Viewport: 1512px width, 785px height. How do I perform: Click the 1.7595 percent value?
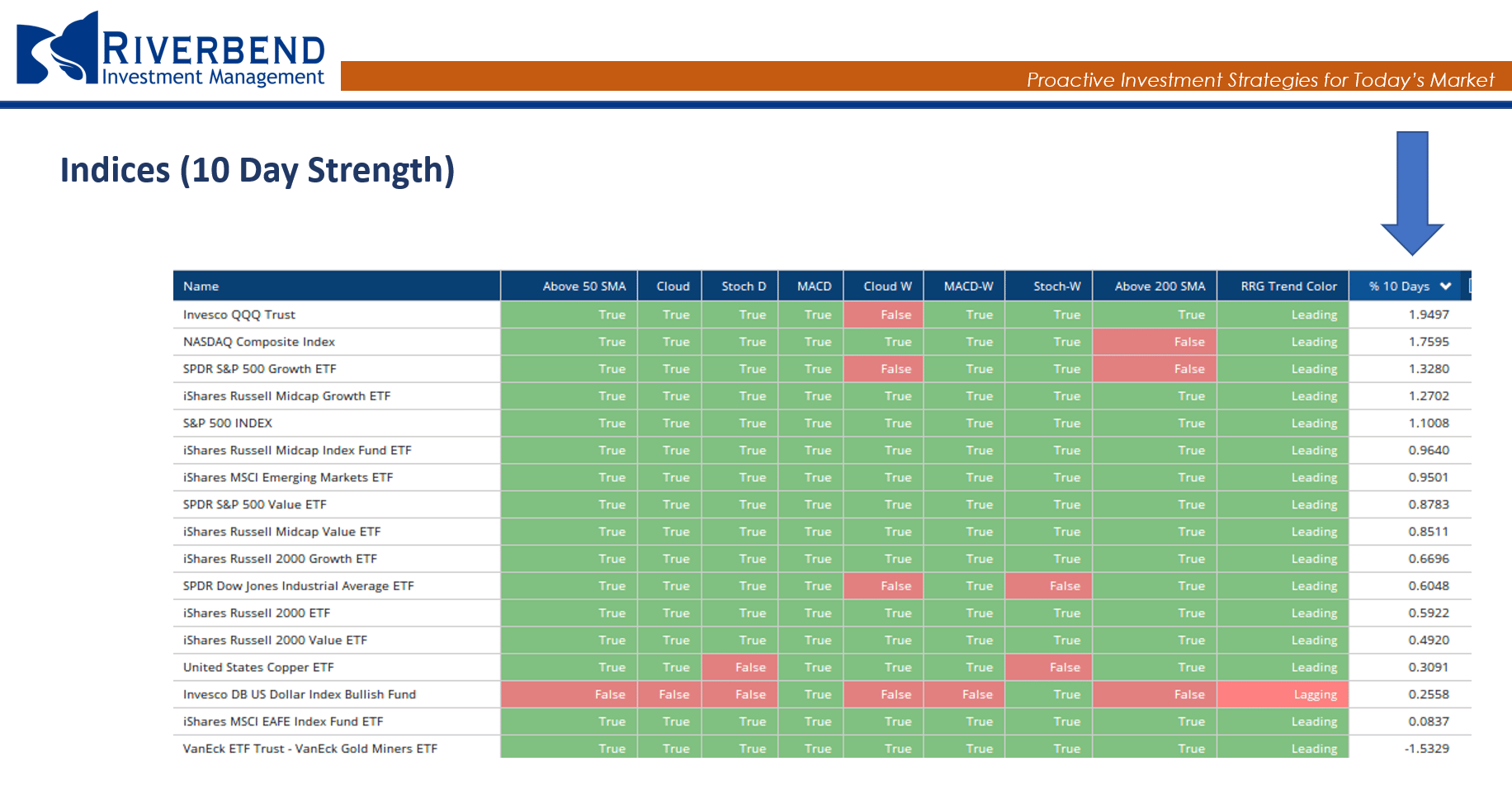pyautogui.click(x=1429, y=342)
